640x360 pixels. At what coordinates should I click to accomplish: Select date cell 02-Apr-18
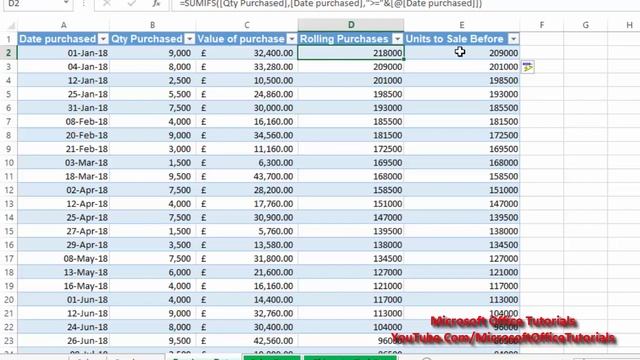click(x=64, y=190)
